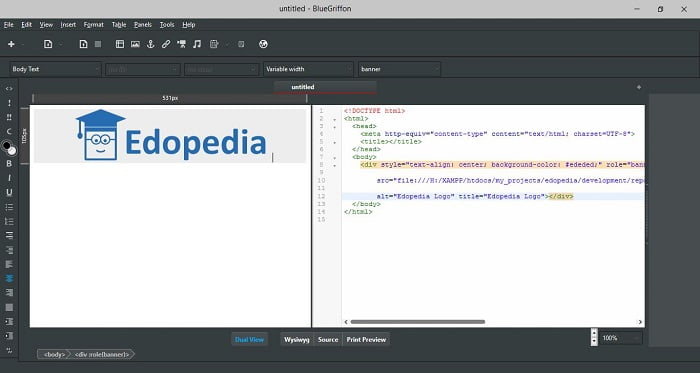Insert a table using the table icon

tap(120, 44)
